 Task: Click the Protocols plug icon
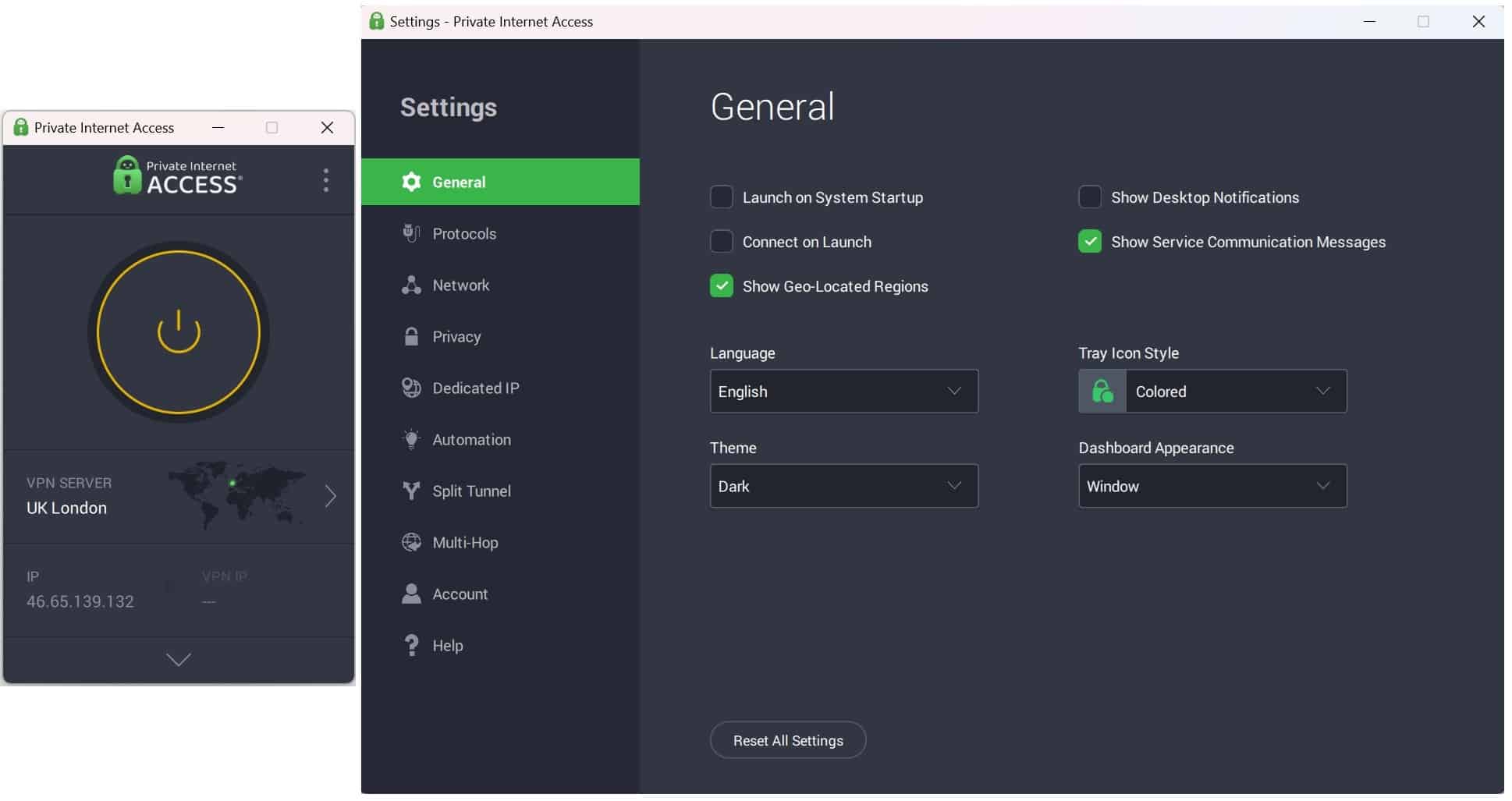click(411, 233)
